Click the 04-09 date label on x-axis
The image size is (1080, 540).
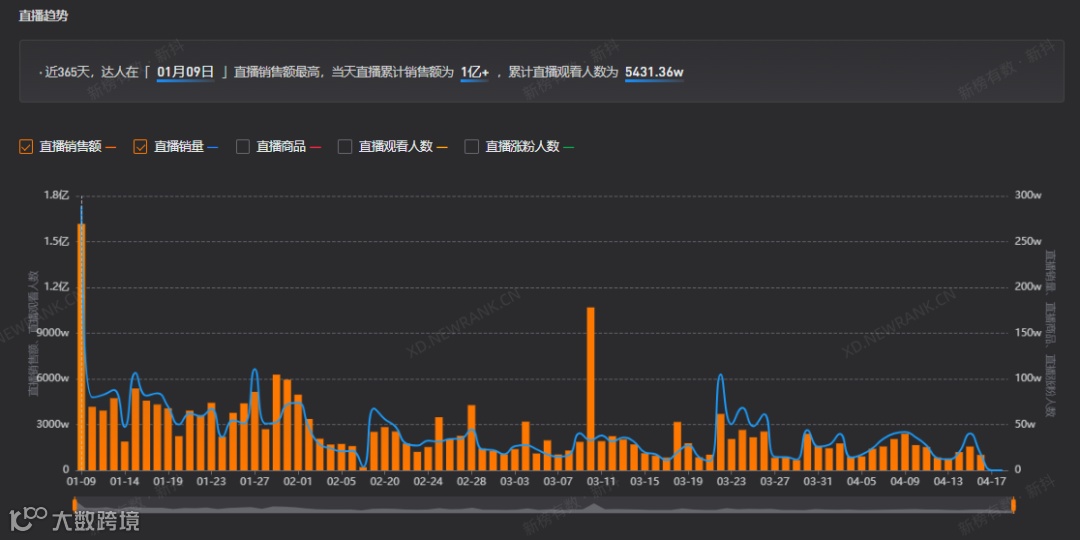(905, 482)
